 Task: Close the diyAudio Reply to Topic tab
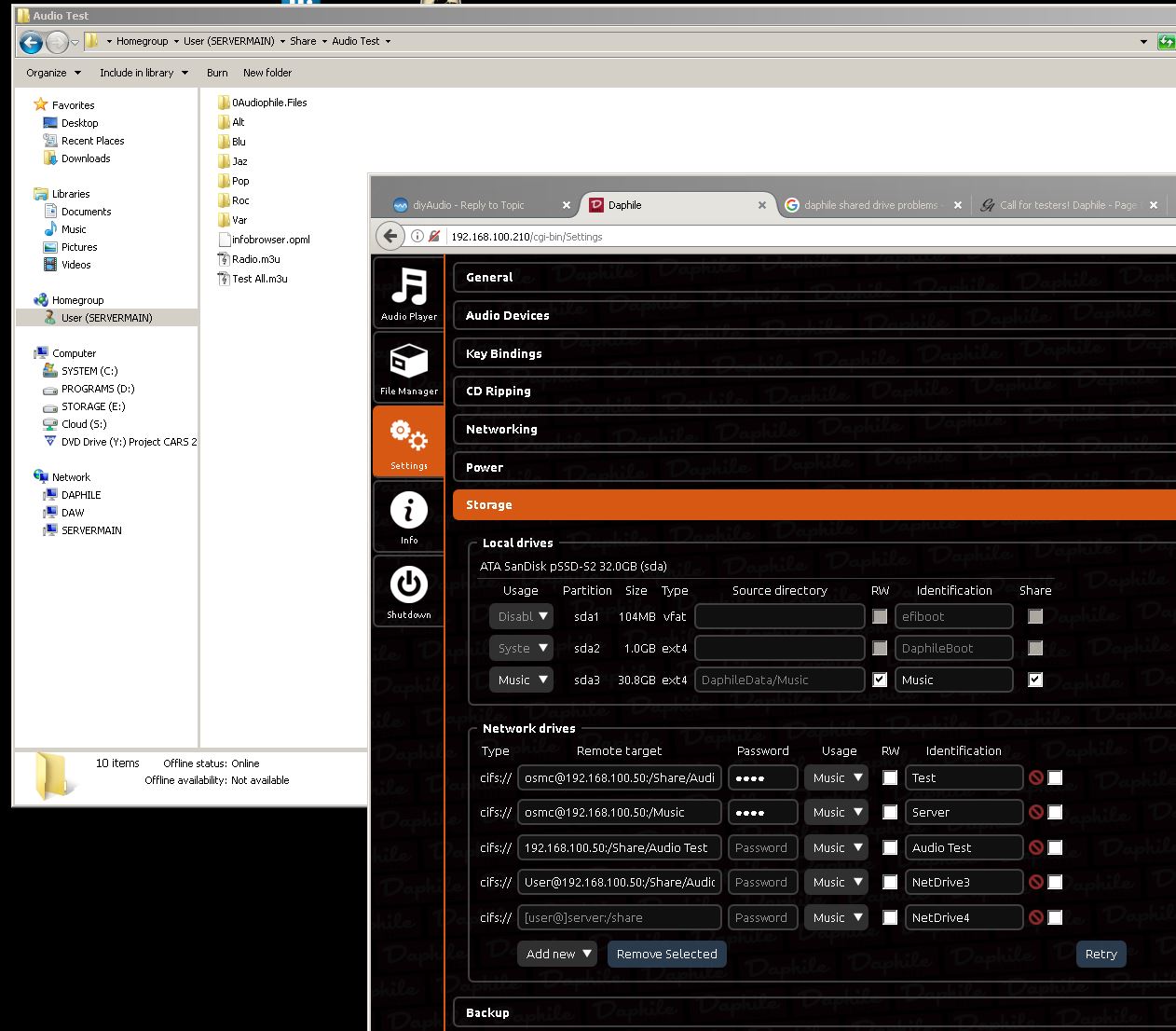click(566, 205)
